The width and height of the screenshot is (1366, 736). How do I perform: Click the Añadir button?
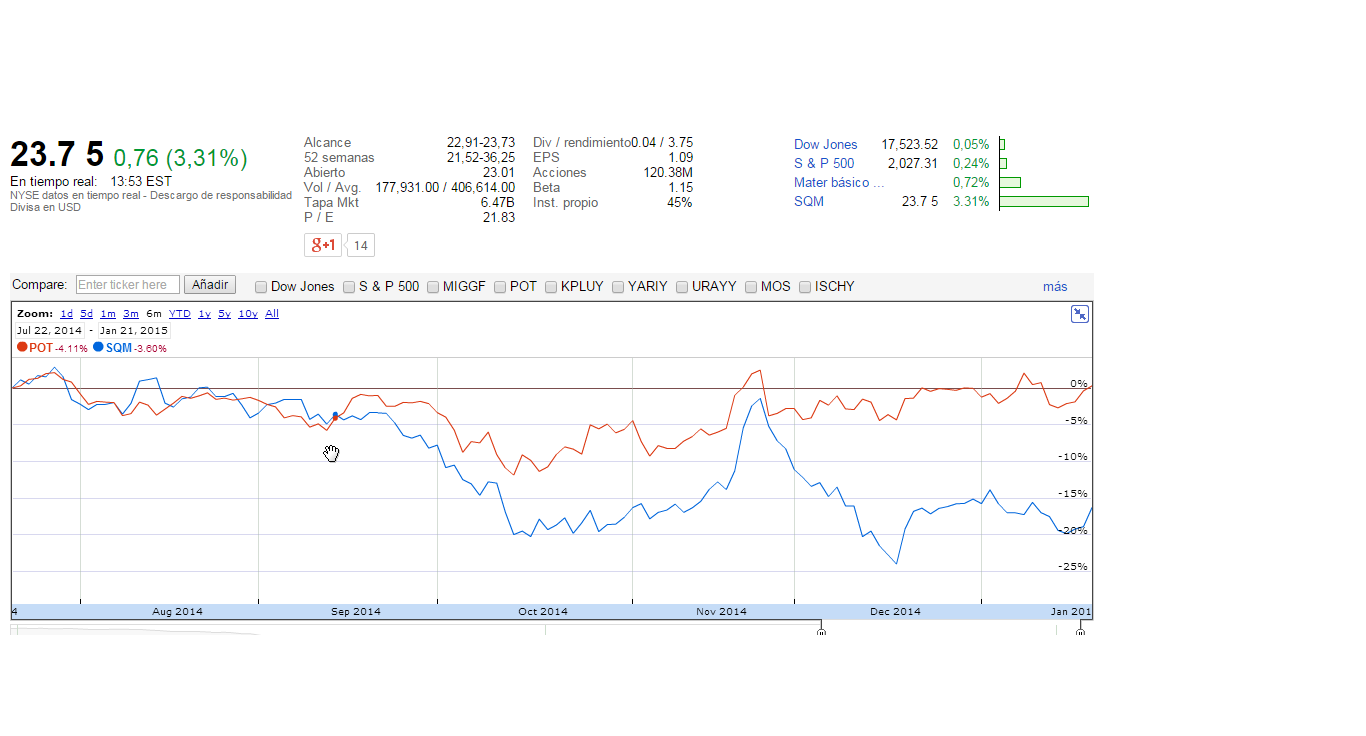(x=210, y=285)
